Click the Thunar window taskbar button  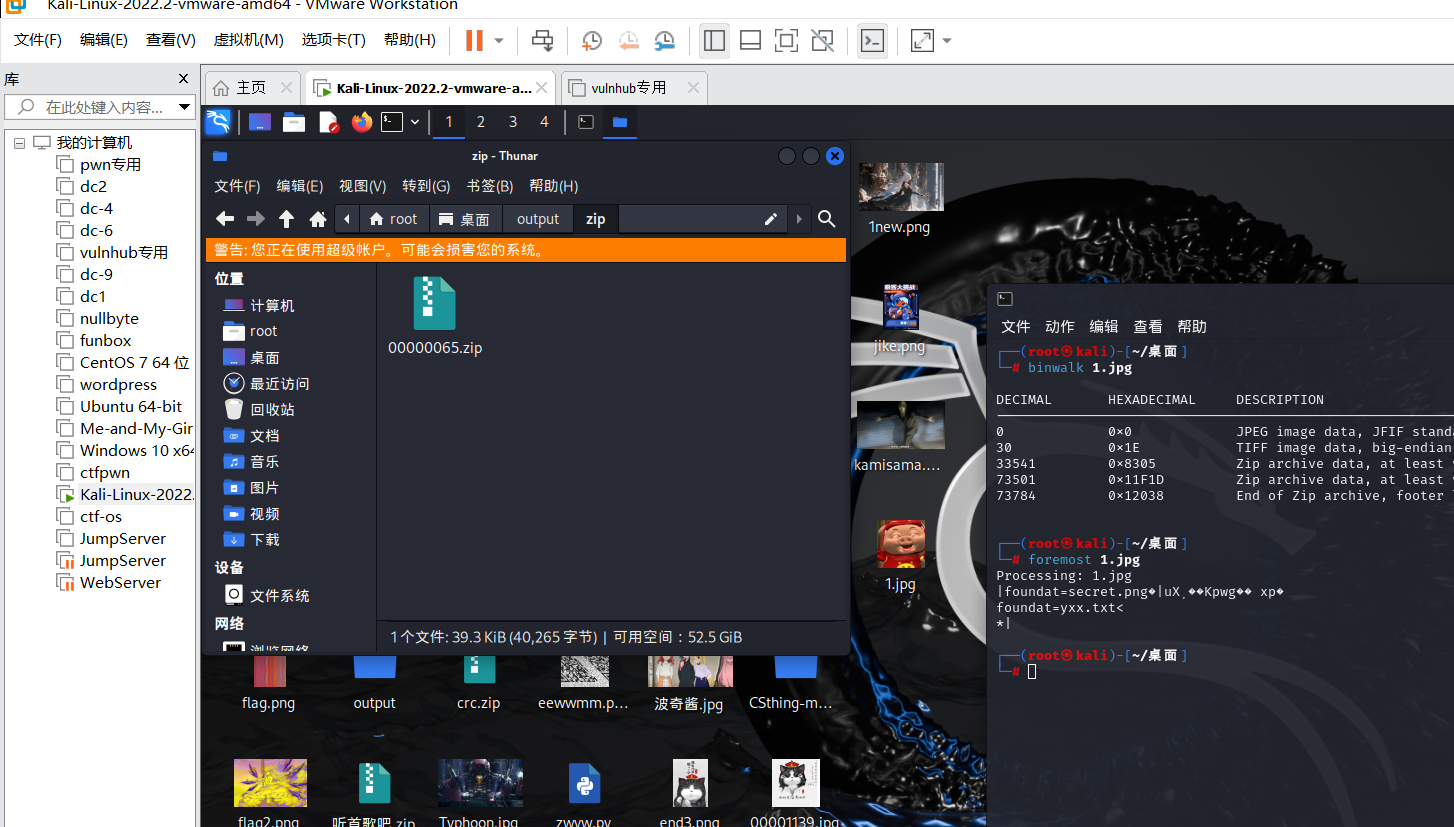620,122
